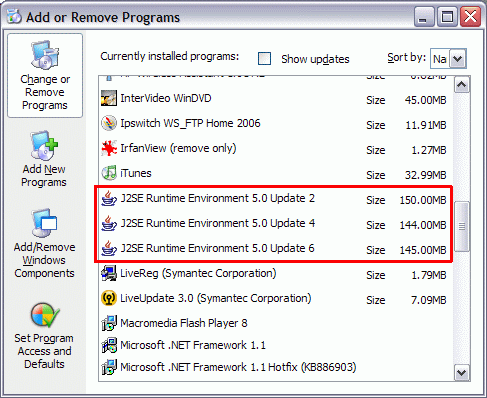This screenshot has height=398, width=487.
Task: Open Set Program Access and Defaults
Action: 45,336
